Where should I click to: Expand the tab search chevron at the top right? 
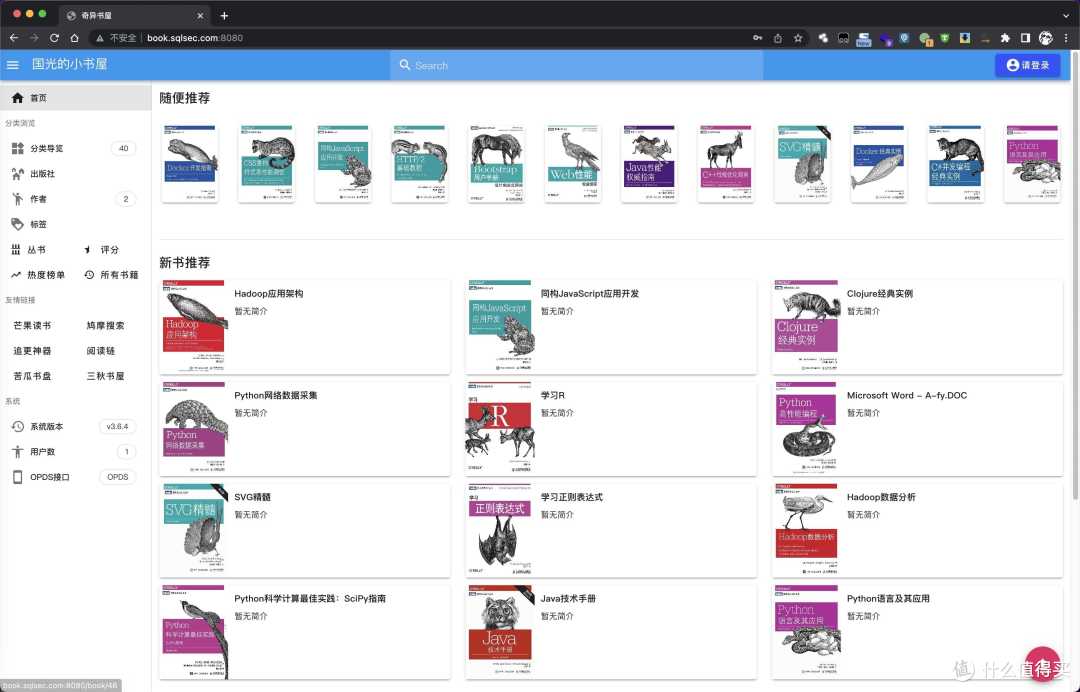coord(1066,15)
